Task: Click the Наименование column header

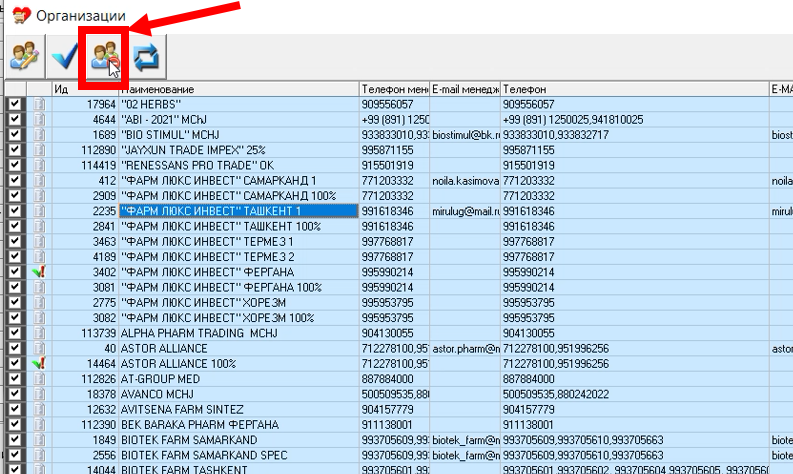Action: pyautogui.click(x=239, y=89)
